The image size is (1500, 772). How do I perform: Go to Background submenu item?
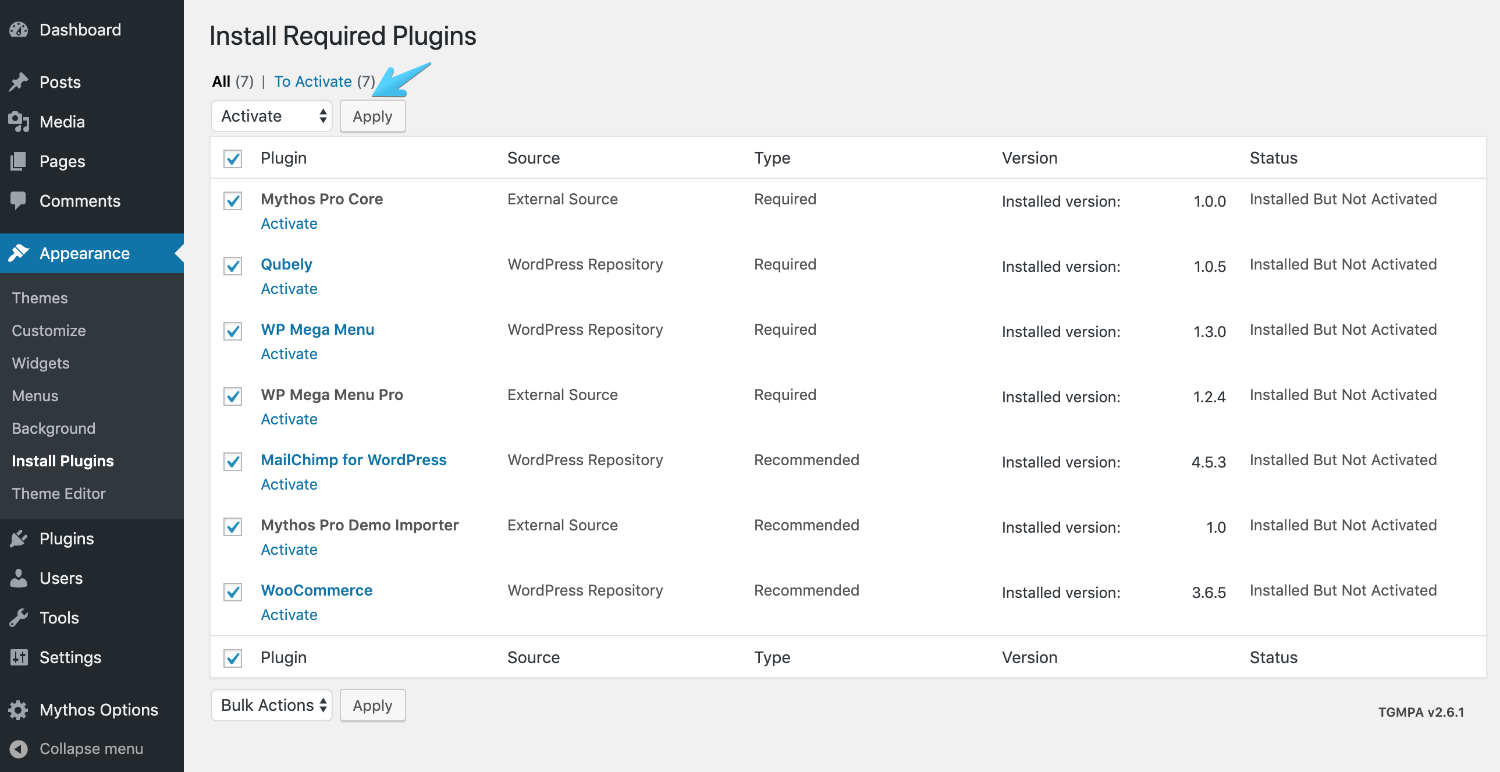[x=54, y=429]
